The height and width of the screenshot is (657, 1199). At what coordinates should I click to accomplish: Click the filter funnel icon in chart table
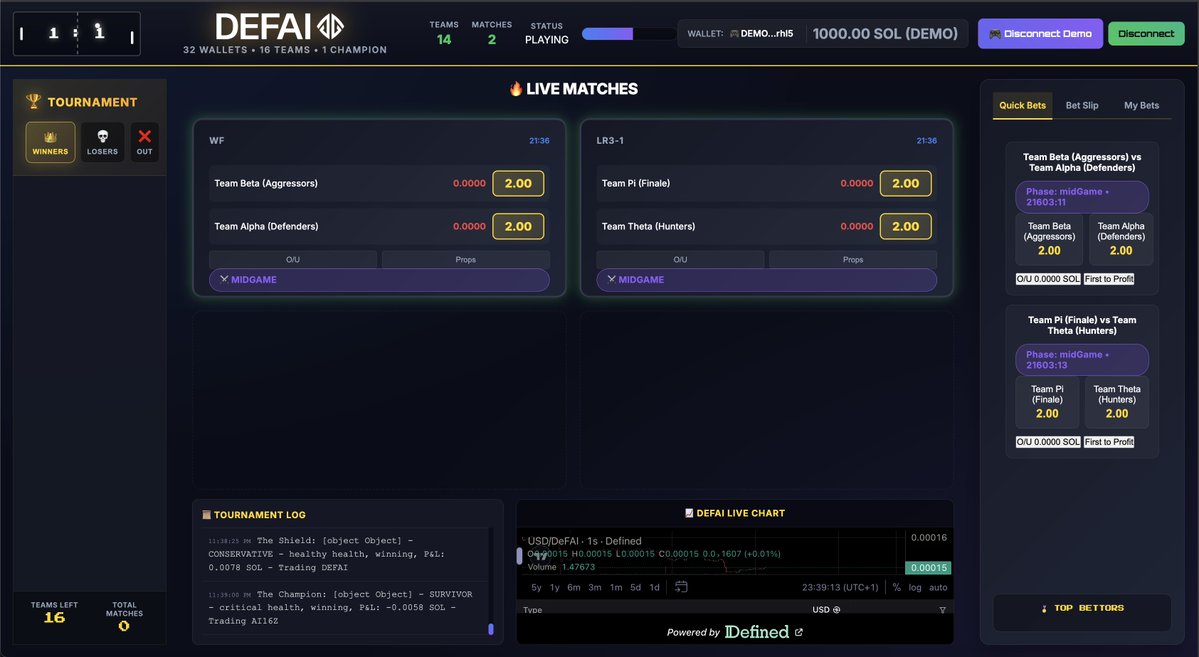click(x=943, y=610)
